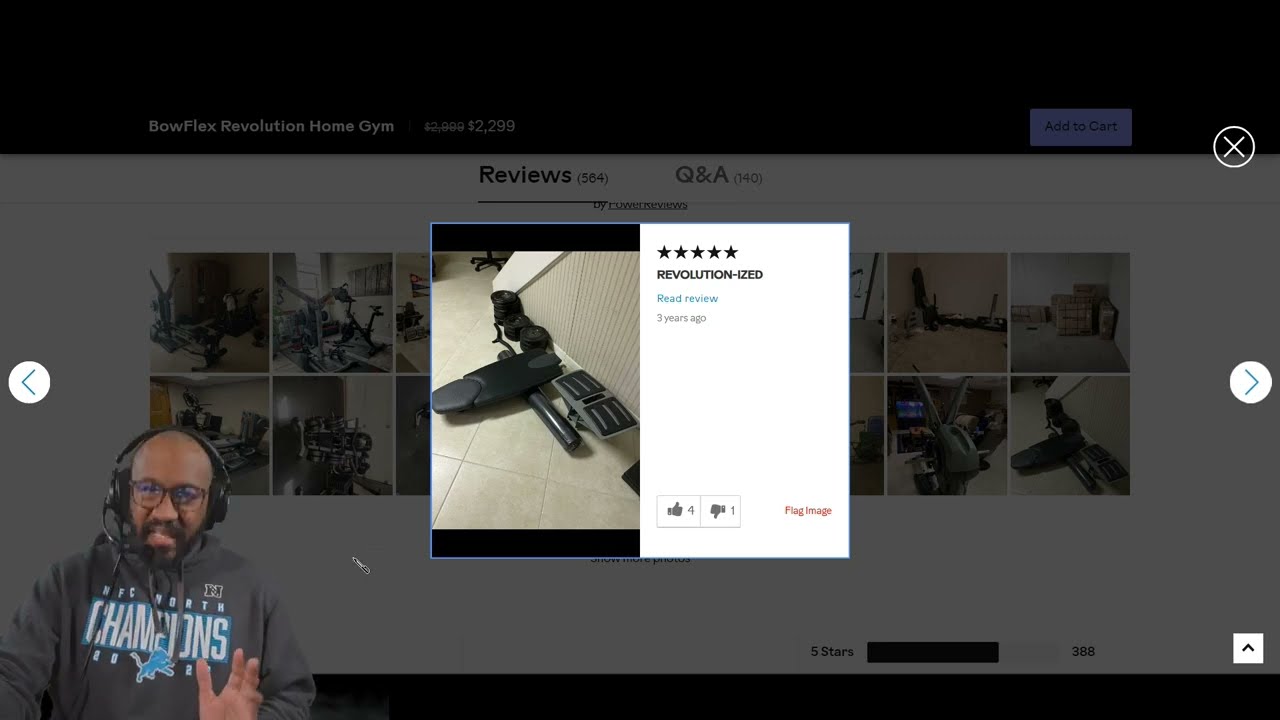Open the second top-row thumbnail with exercise bike
This screenshot has width=1280, height=720.
click(x=332, y=312)
